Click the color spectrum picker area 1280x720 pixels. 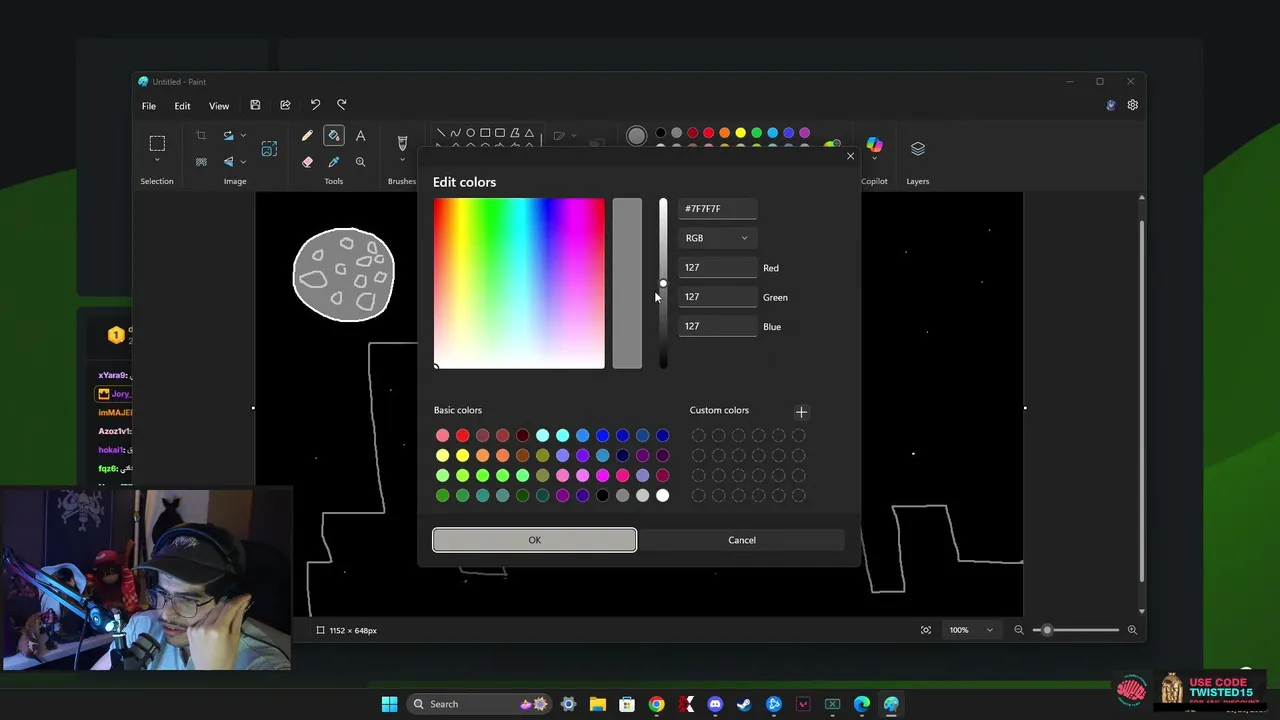click(519, 284)
